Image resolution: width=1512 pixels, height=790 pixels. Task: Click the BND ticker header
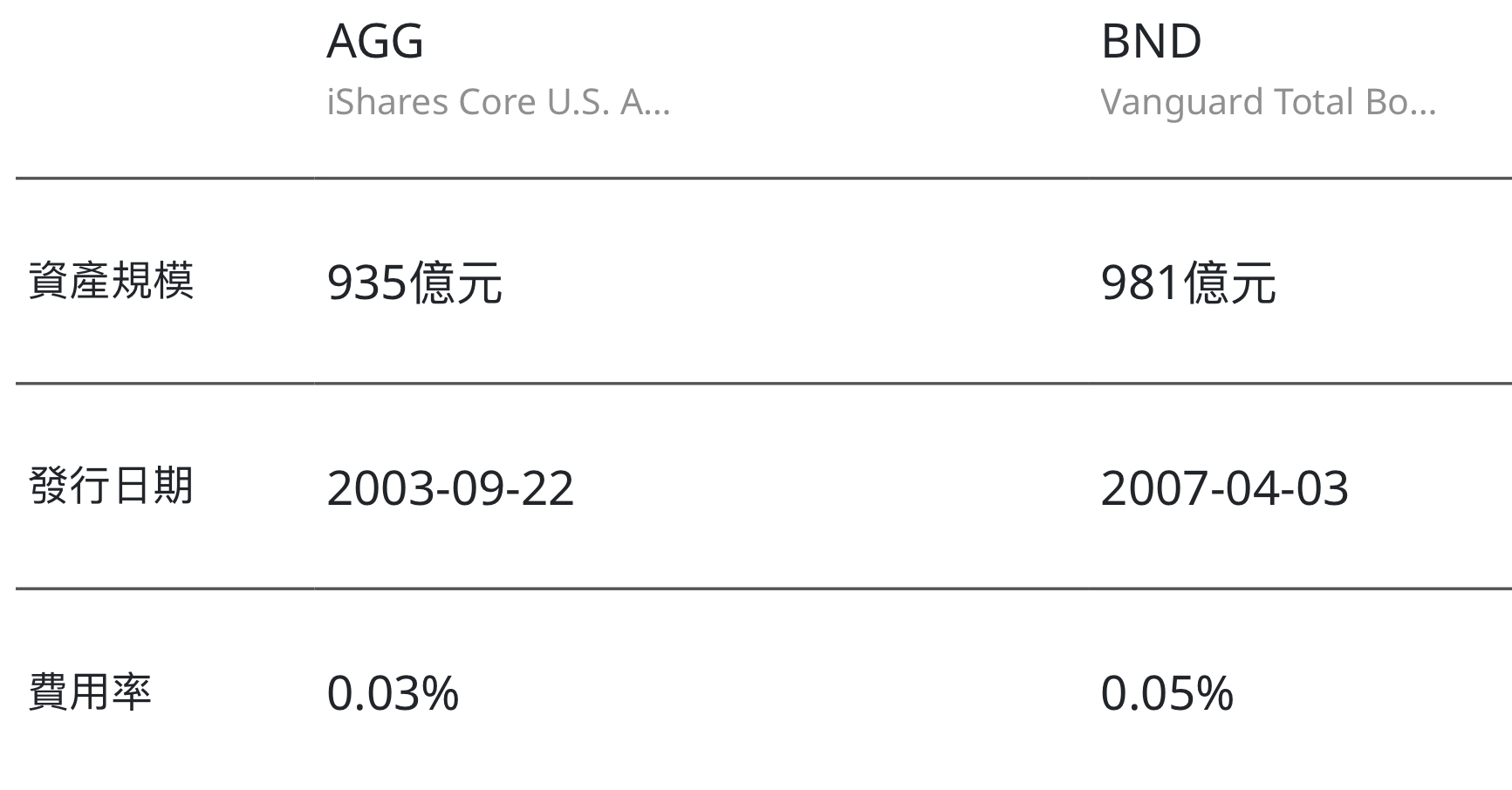pyautogui.click(x=1151, y=41)
